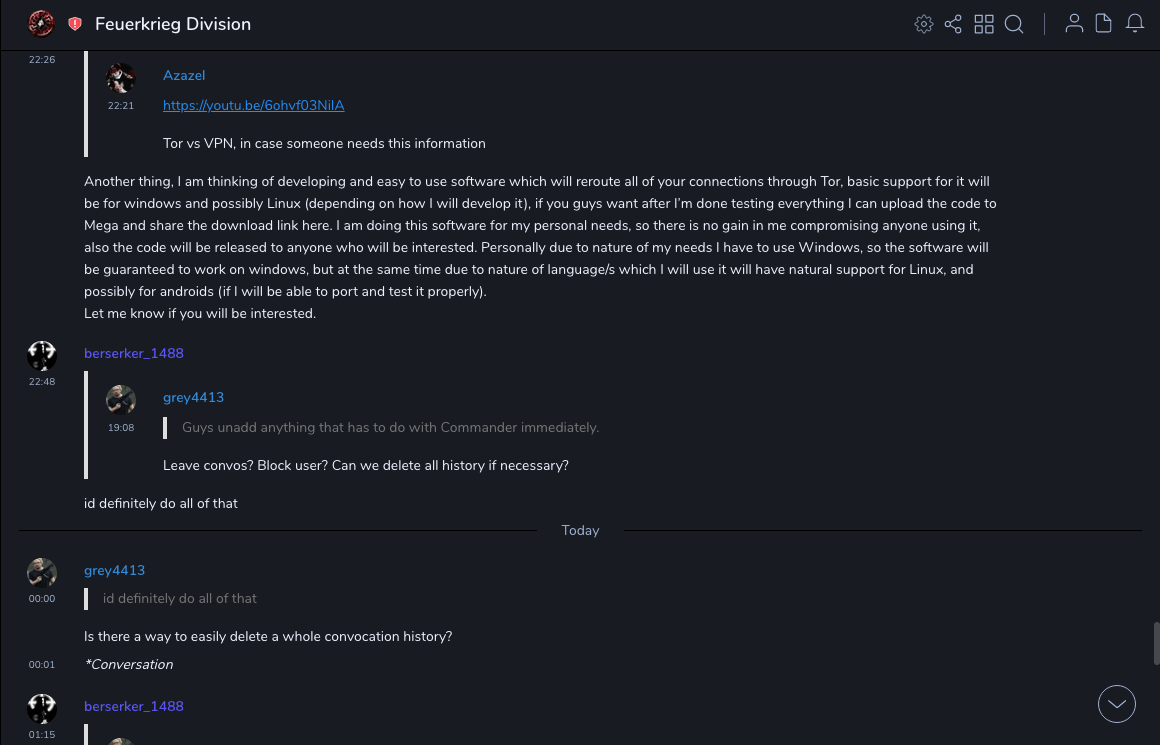1160x745 pixels.
Task: Open conversation settings gear icon
Action: pos(924,24)
